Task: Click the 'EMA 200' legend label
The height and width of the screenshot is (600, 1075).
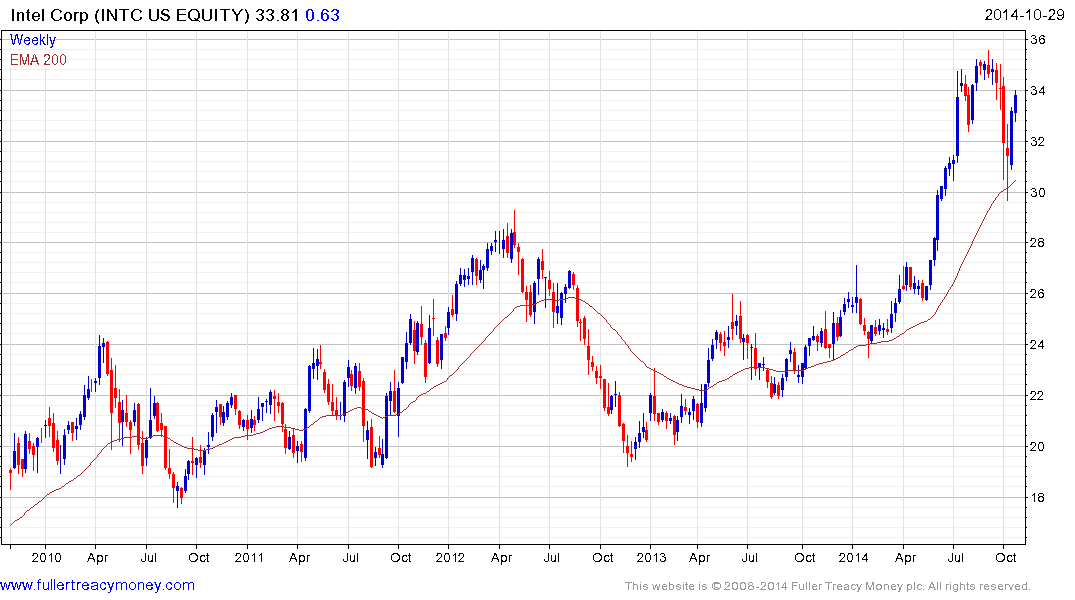Action: click(x=38, y=60)
